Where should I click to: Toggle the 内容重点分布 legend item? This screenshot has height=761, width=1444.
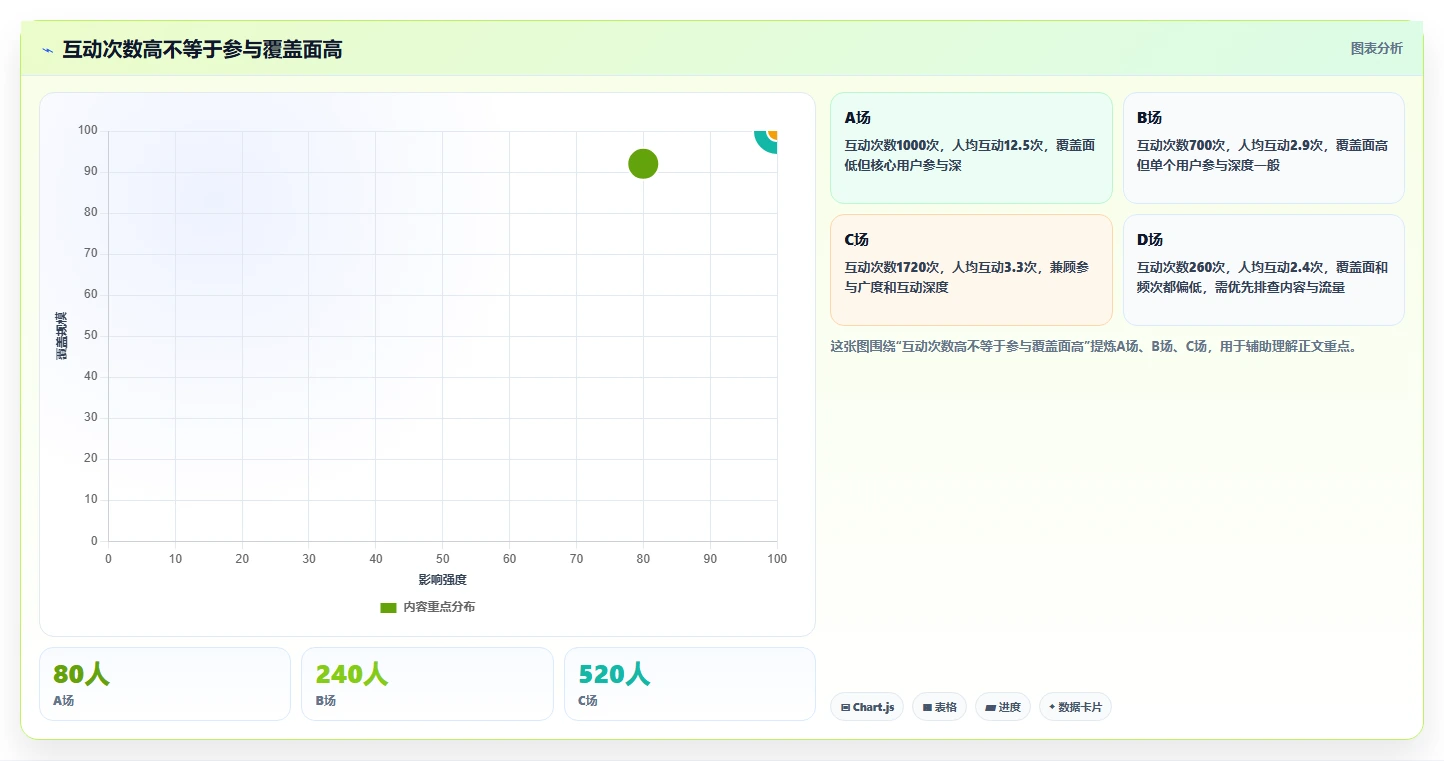[427, 607]
